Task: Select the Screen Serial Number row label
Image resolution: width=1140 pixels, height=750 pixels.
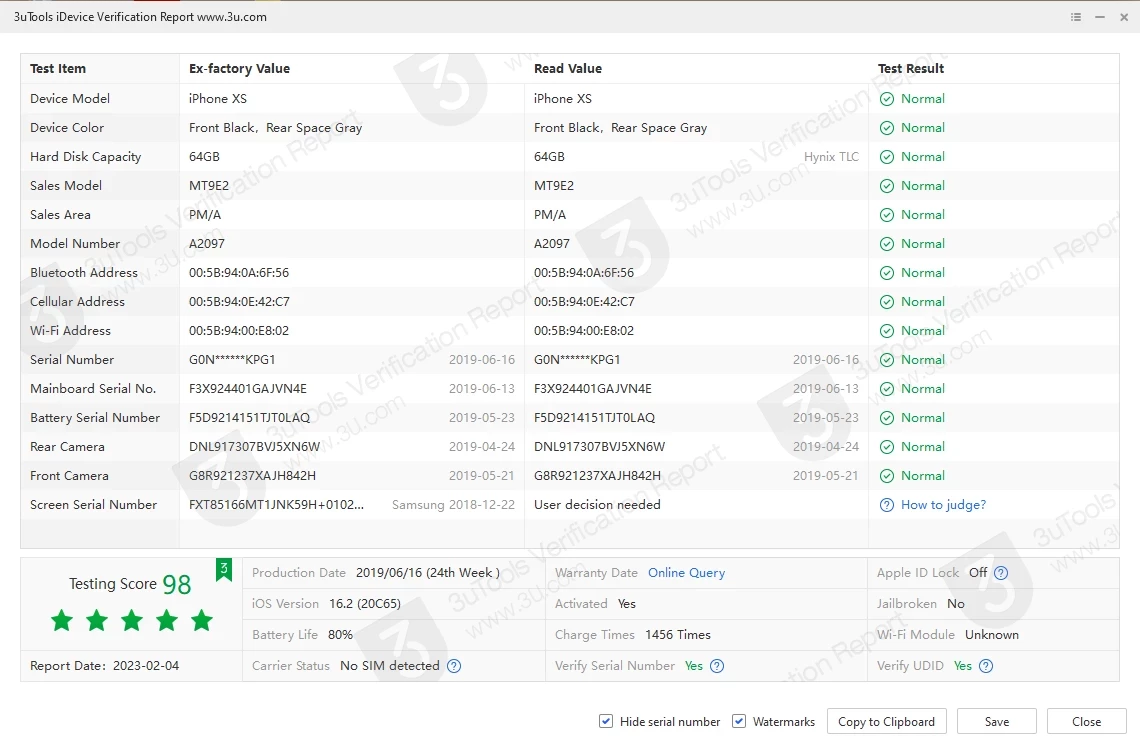Action: tap(93, 504)
